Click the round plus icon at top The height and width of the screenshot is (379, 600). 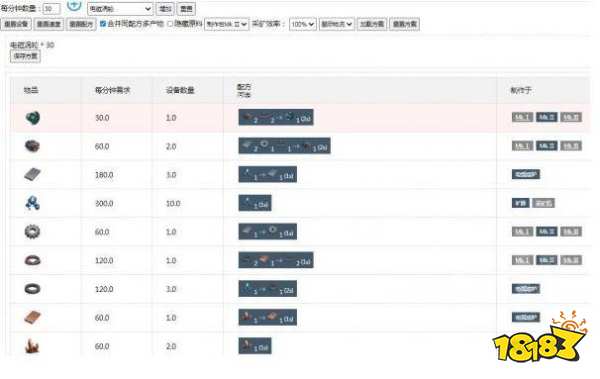point(74,5)
